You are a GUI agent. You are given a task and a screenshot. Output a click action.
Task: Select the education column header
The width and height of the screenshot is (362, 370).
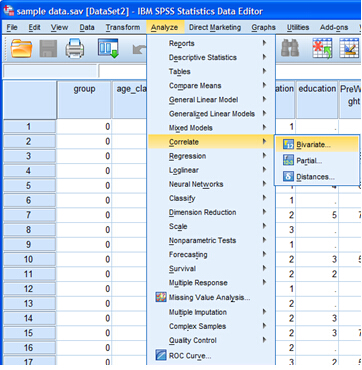[x=317, y=99]
